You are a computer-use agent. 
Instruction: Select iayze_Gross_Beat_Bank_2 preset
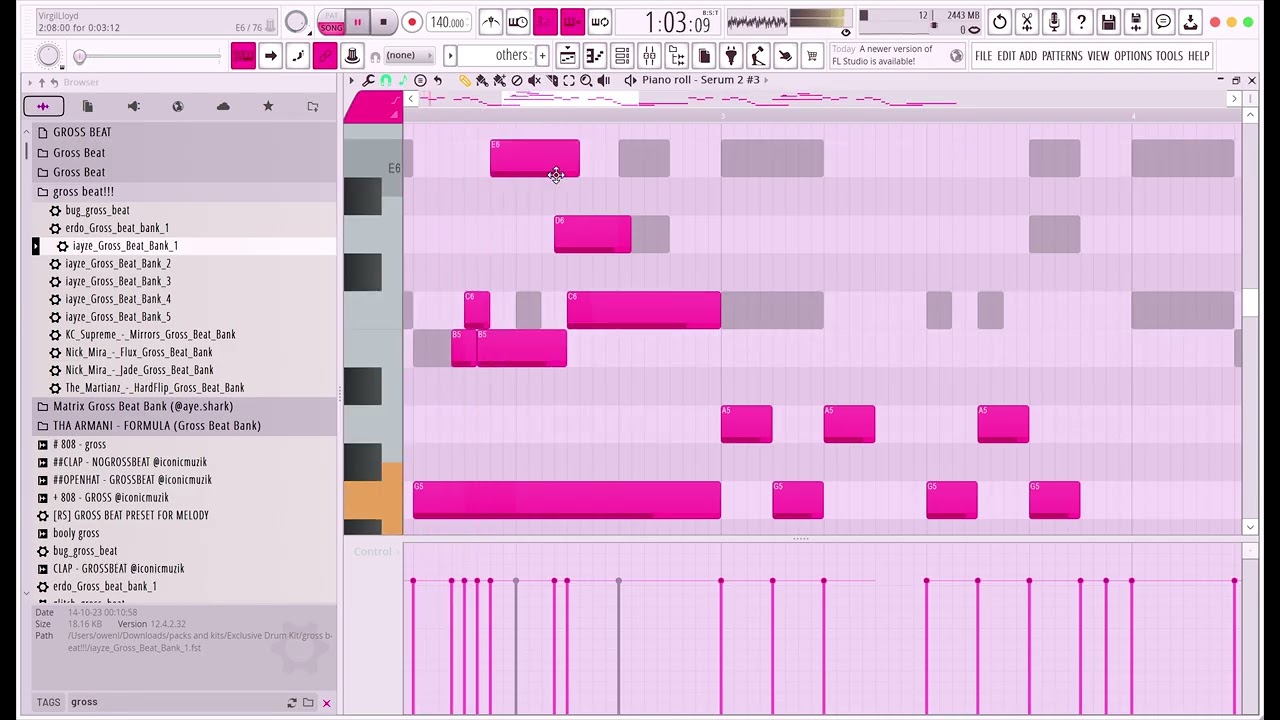[118, 263]
